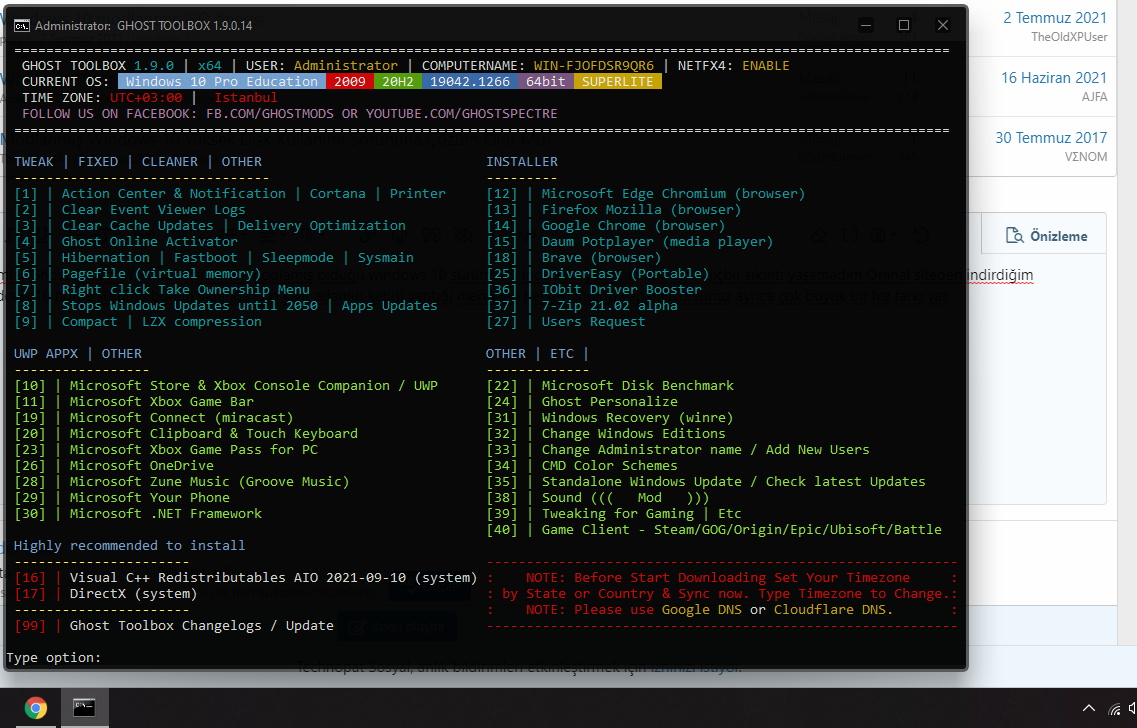Maximize the GHOST TOOLBOX window

coord(904,25)
